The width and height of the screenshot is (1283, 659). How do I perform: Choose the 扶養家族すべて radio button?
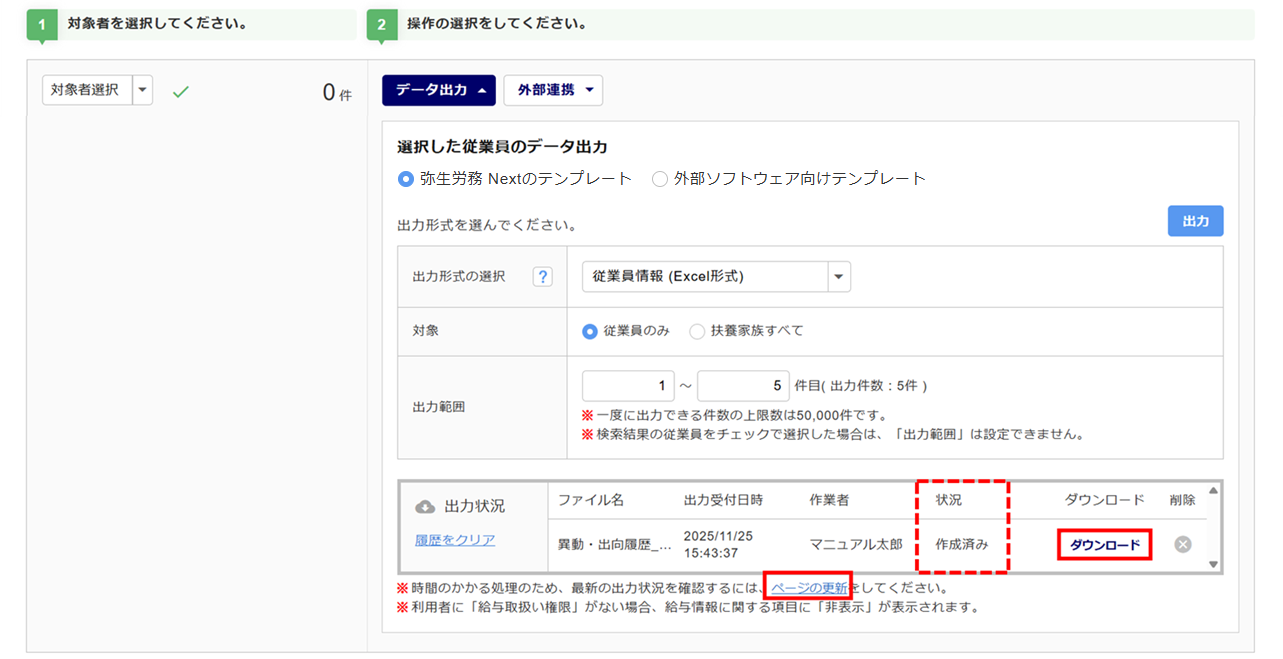click(x=697, y=330)
